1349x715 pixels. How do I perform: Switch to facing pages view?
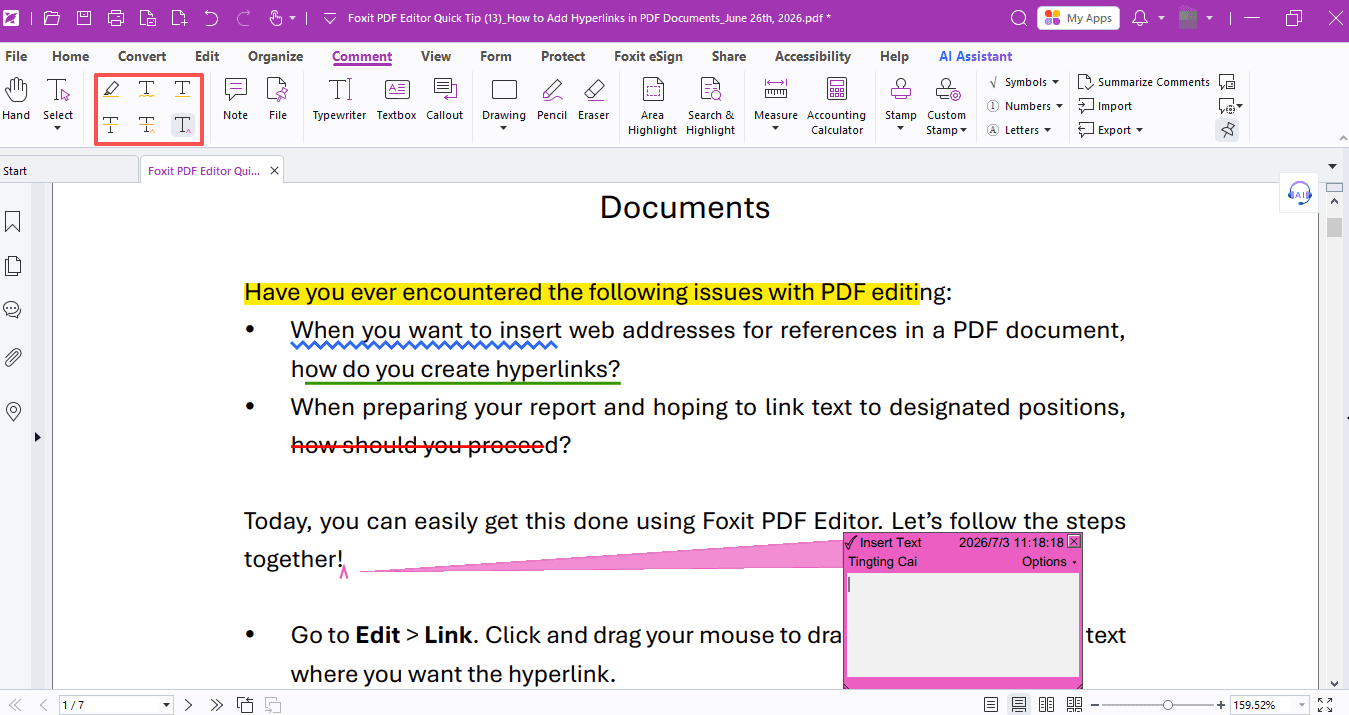(x=1047, y=705)
